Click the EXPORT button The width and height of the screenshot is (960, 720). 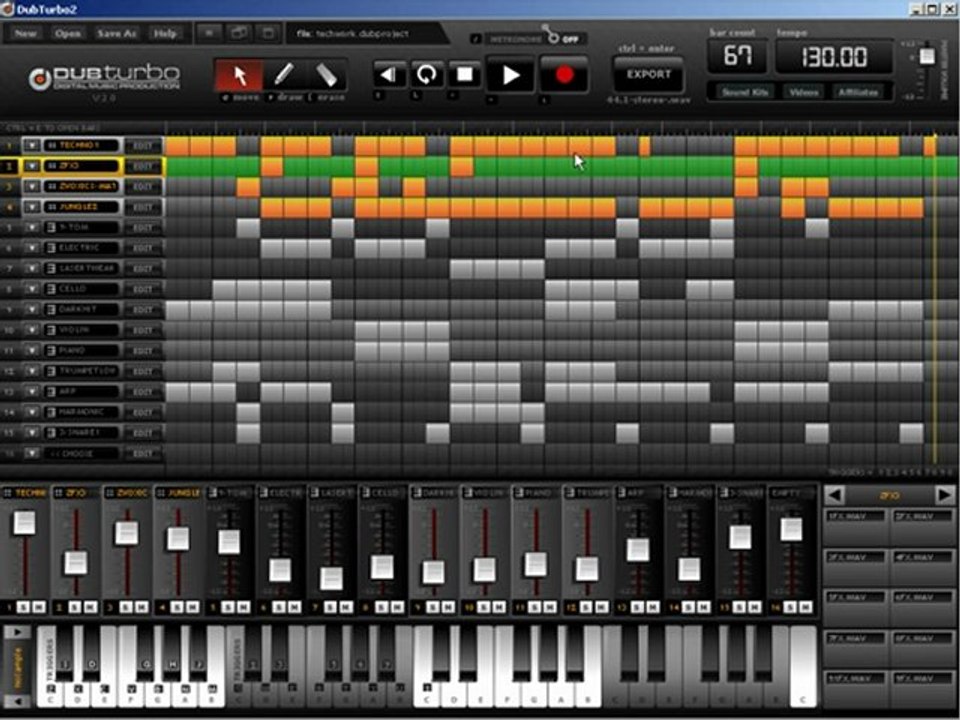(648, 74)
